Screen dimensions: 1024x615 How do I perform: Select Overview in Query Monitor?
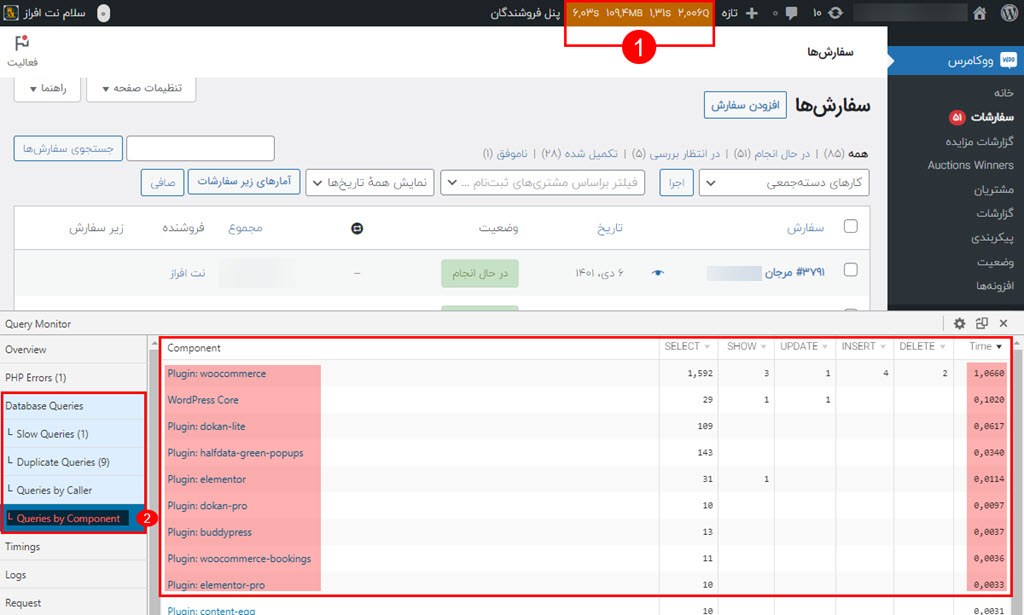(73, 349)
